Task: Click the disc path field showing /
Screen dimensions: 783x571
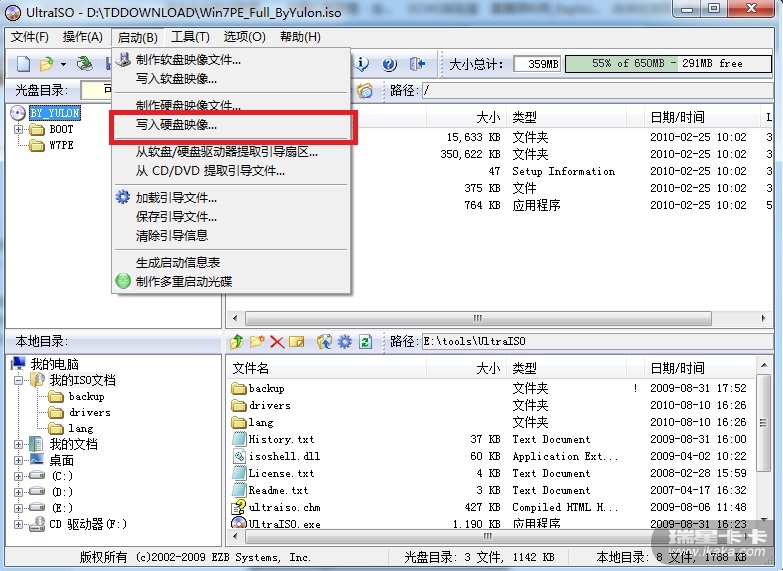Action: point(597,90)
